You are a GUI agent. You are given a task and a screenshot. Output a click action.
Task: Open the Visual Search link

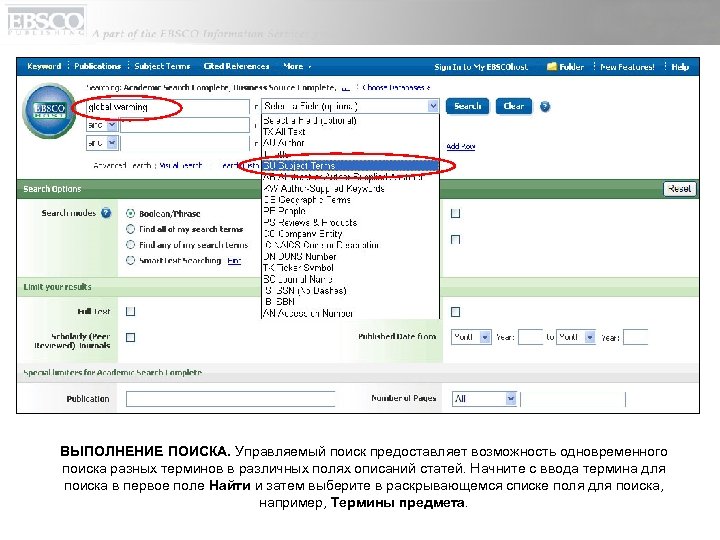(x=180, y=165)
